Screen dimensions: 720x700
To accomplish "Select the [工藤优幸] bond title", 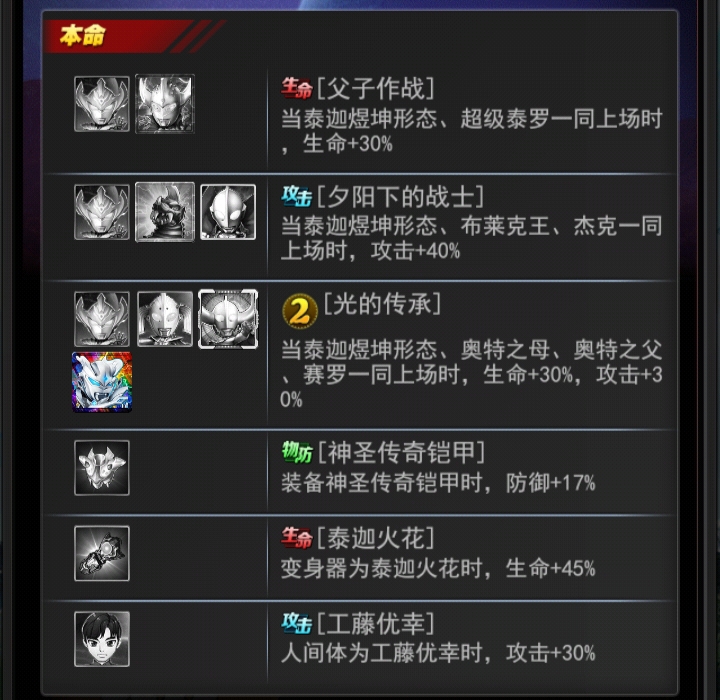I will pos(376,623).
